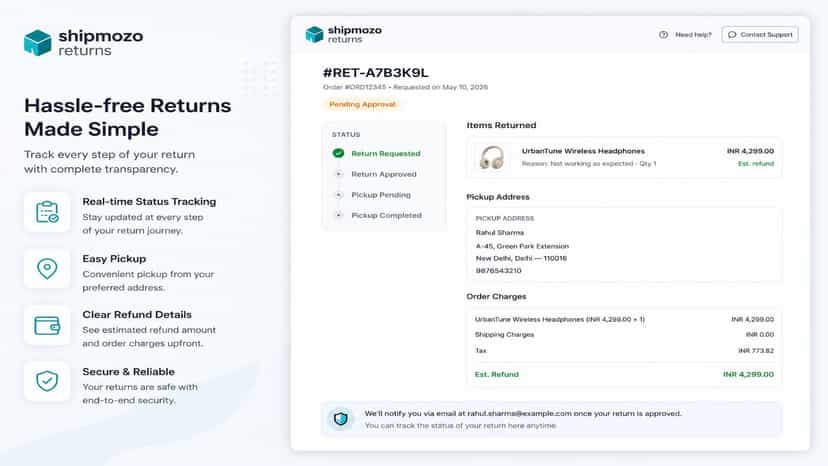Click the item price INR 4,299.00 in Items Returned
This screenshot has width=828, height=466.
750,151
